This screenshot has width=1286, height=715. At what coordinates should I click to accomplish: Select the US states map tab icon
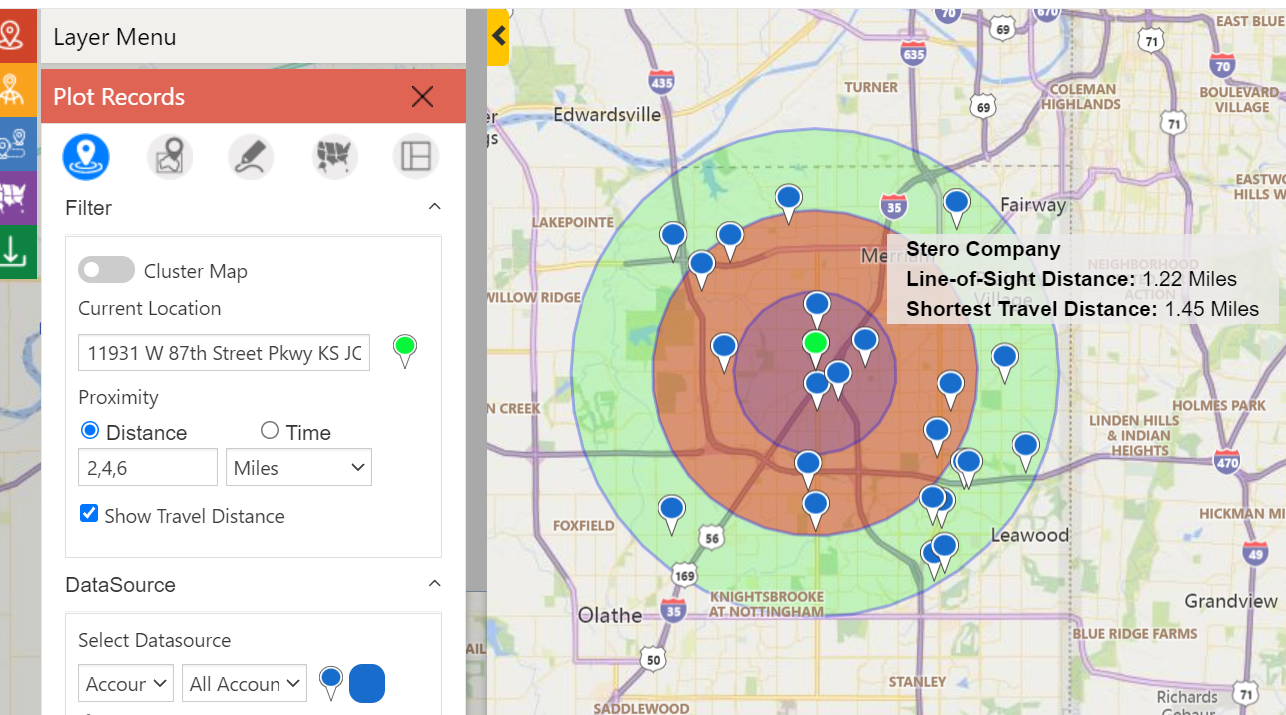335,157
